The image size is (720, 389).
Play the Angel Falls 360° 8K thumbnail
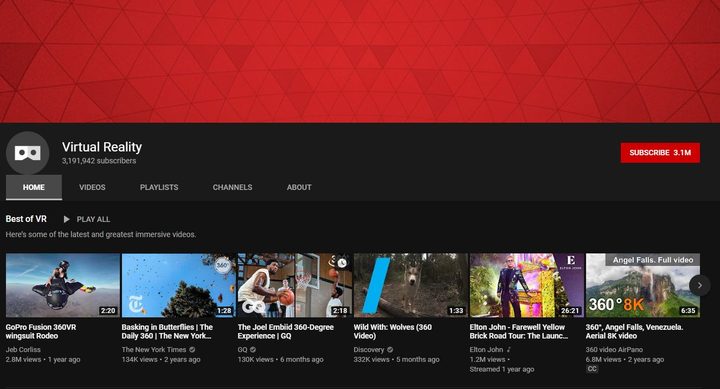pyautogui.click(x=643, y=285)
